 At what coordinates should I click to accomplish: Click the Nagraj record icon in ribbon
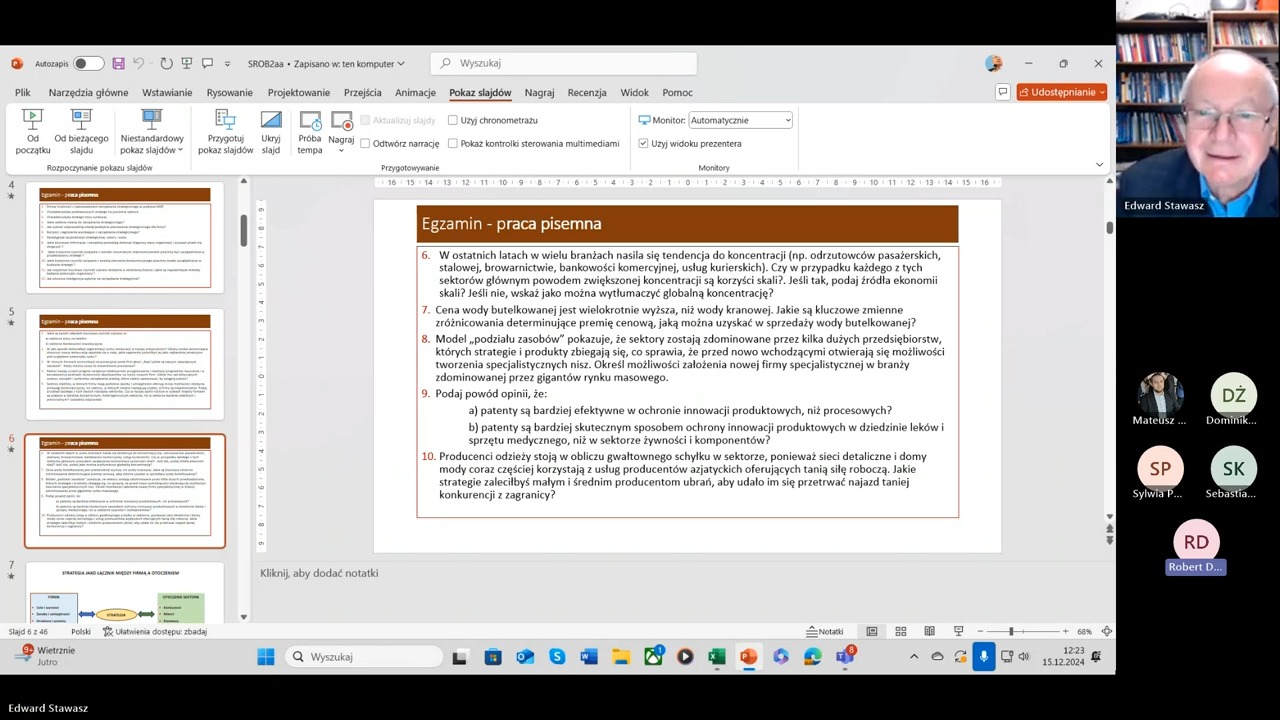[342, 121]
